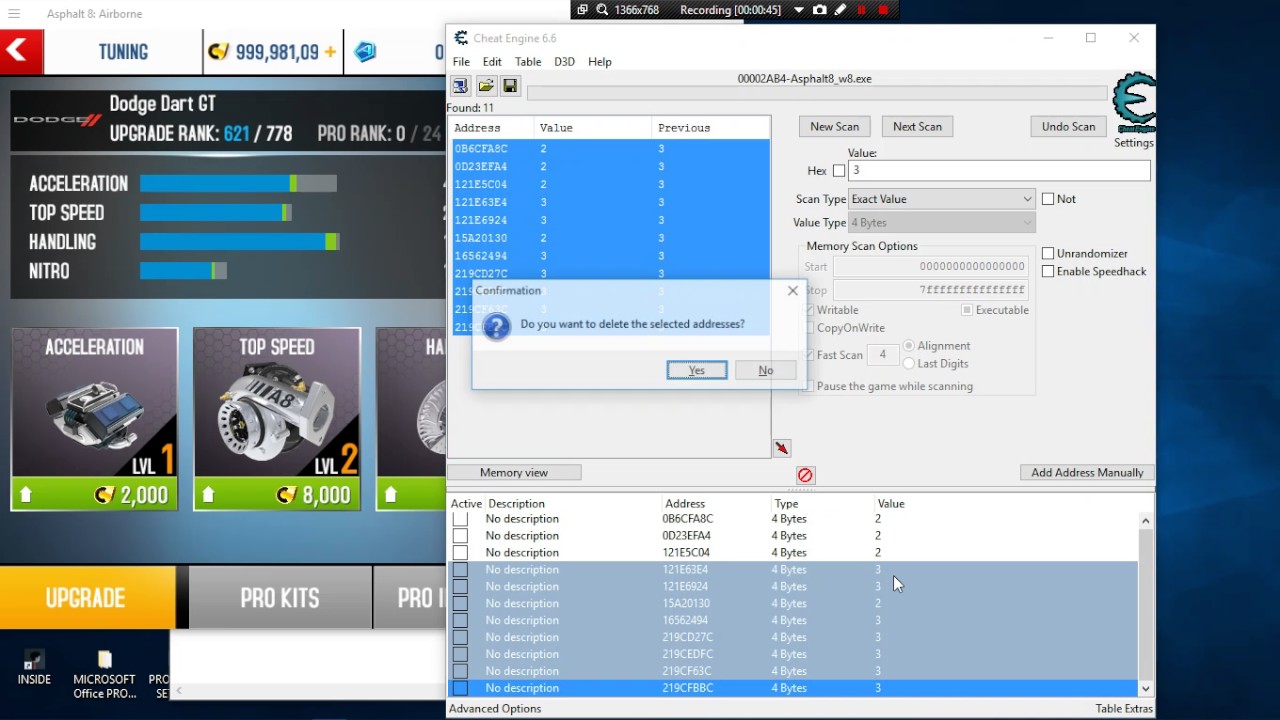
Task: Open the Microsoft Office PRO desktop folder
Action: click(x=104, y=675)
